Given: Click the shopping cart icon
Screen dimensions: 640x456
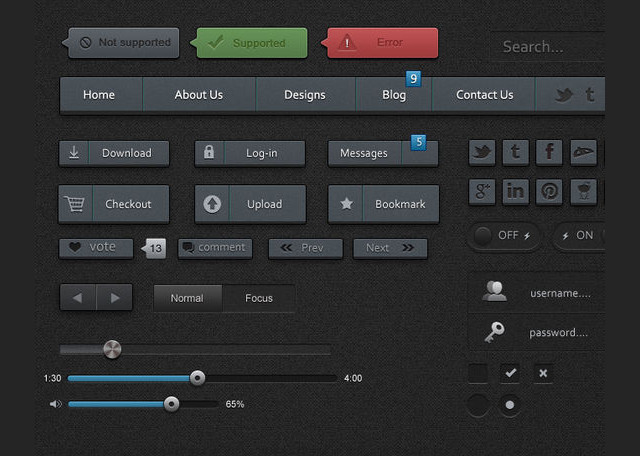Looking at the screenshot, I should pyautogui.click(x=74, y=204).
